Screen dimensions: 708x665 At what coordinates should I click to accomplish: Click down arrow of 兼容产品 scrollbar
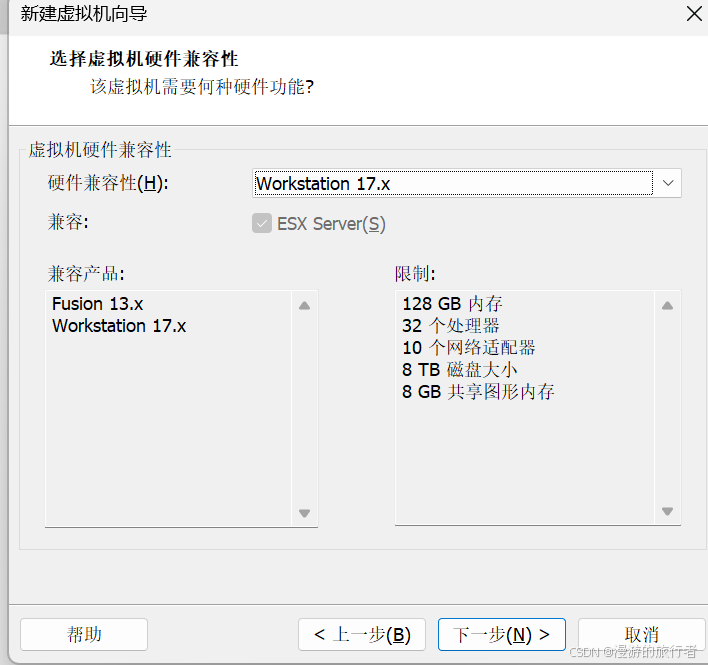pyautogui.click(x=305, y=513)
